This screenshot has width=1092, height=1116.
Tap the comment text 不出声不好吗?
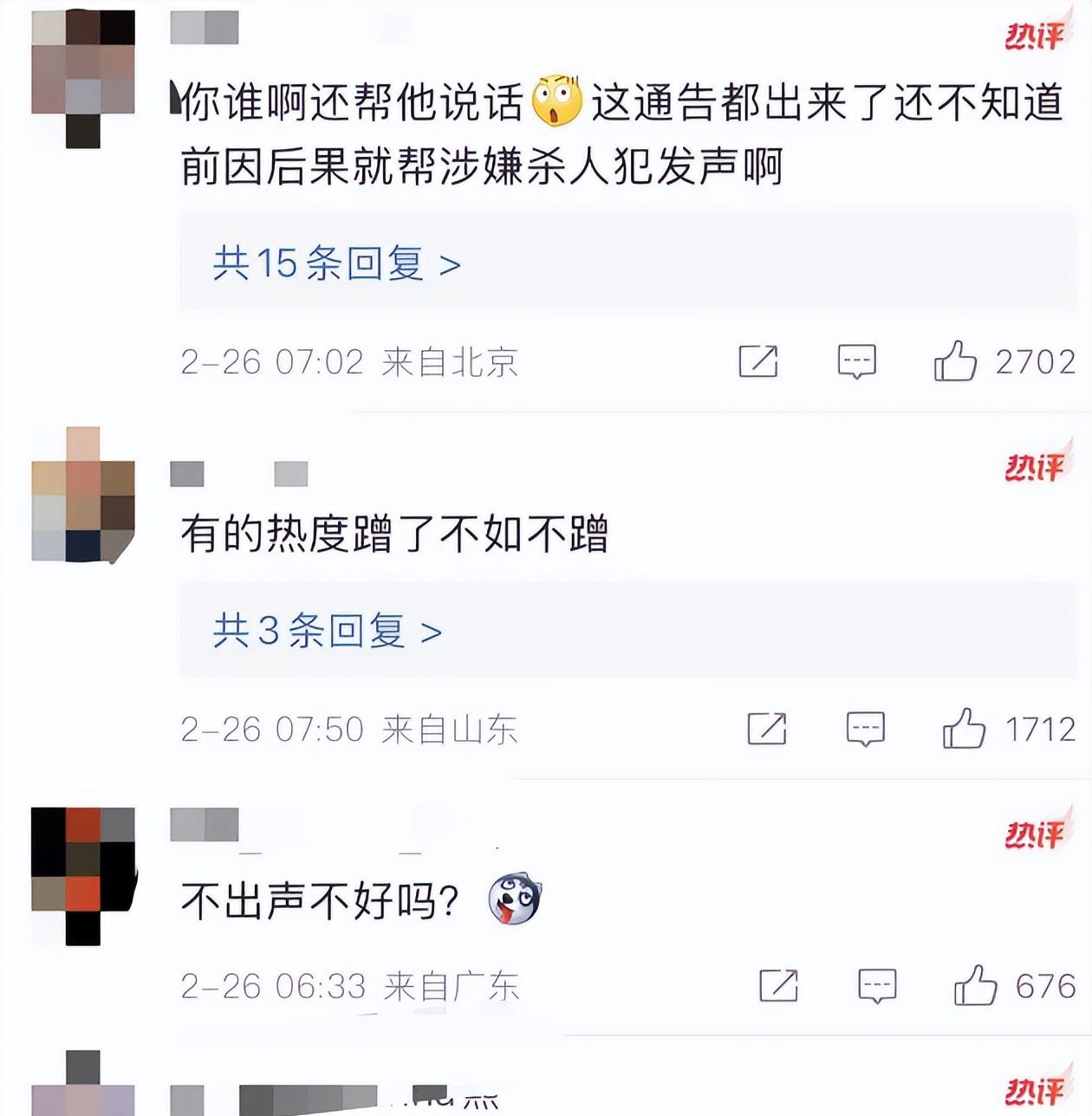click(320, 902)
